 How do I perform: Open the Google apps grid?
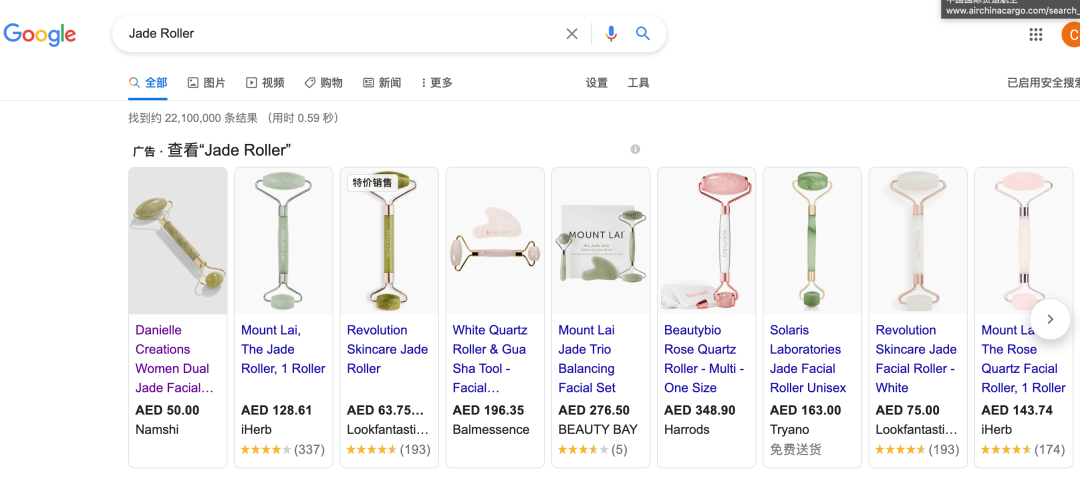[1036, 34]
